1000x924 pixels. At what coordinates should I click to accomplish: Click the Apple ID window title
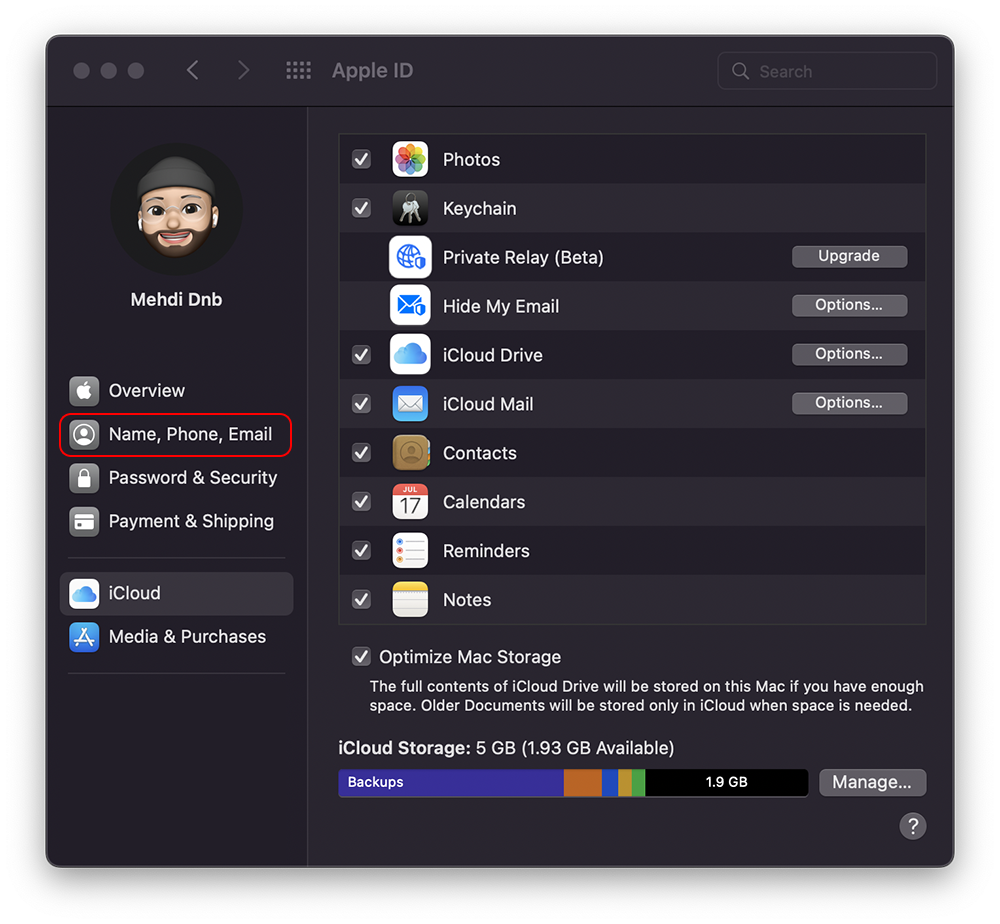point(372,71)
